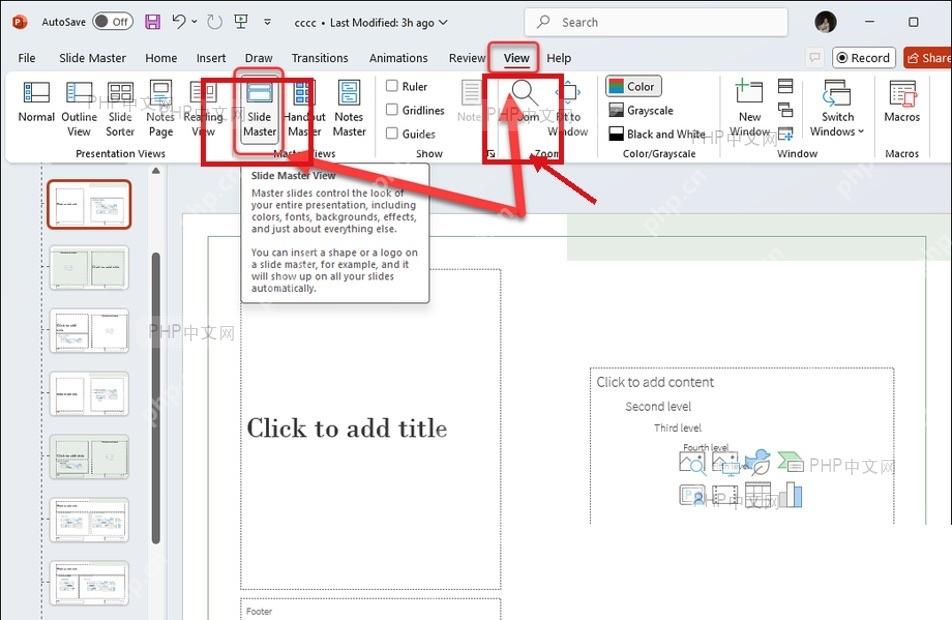
Task: Click the 'Click to add content' text
Action: click(x=655, y=382)
